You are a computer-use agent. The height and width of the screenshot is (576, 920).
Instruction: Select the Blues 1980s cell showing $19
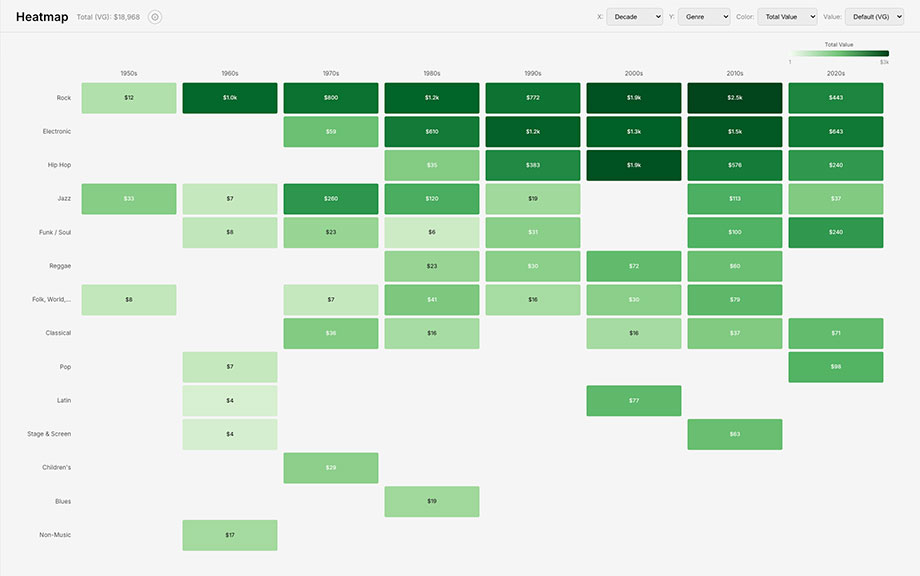point(431,501)
